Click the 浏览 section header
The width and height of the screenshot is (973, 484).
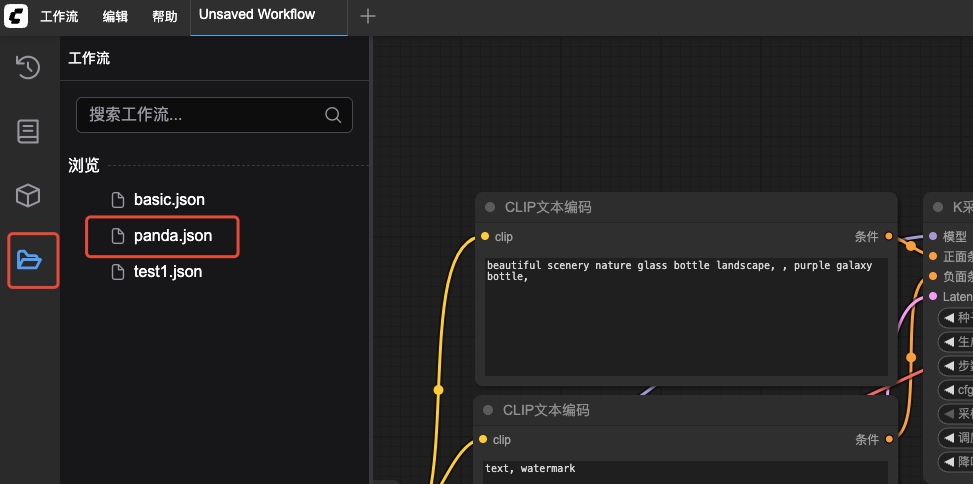(84, 165)
